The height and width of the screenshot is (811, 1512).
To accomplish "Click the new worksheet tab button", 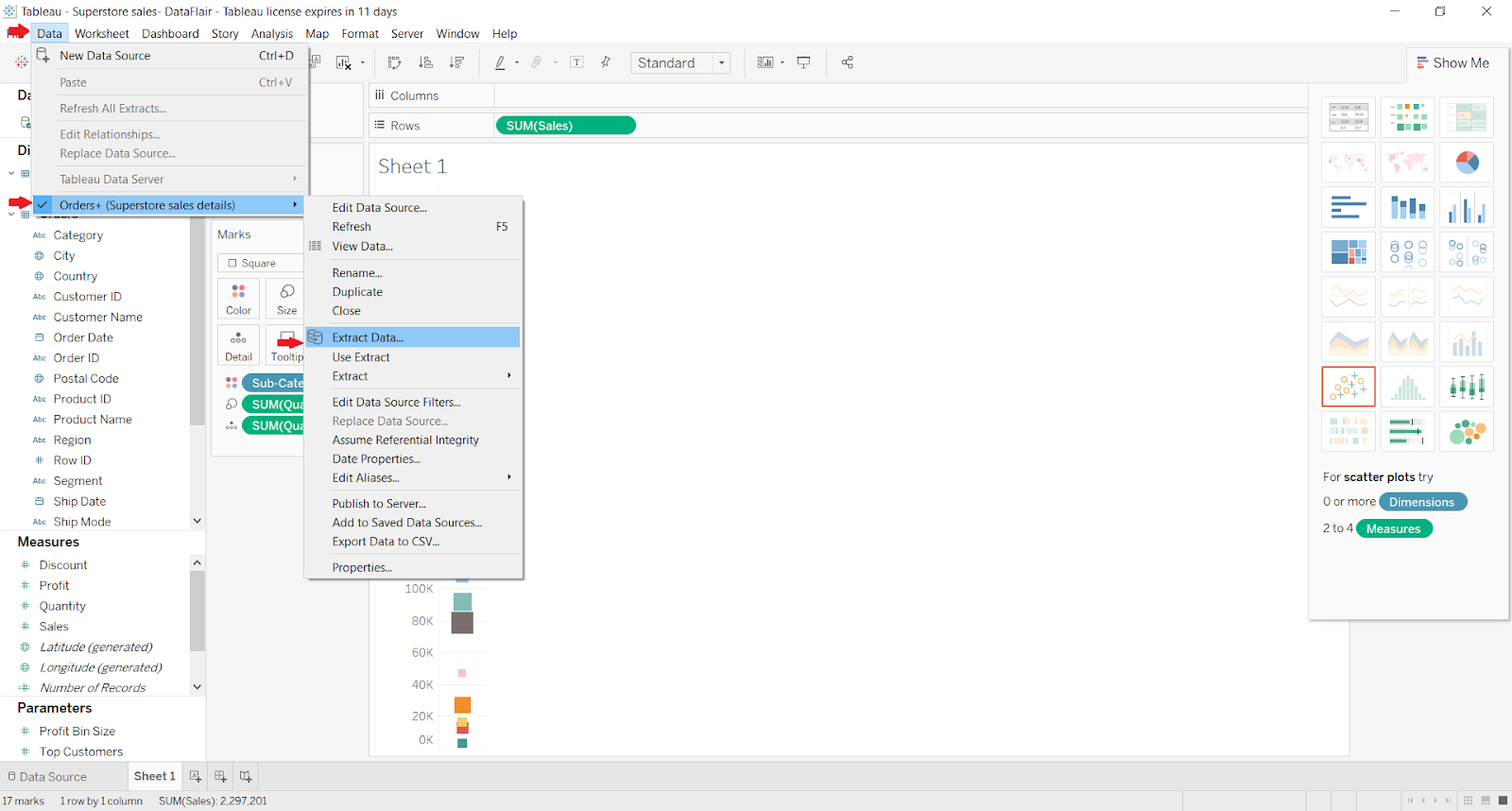I will pos(195,776).
